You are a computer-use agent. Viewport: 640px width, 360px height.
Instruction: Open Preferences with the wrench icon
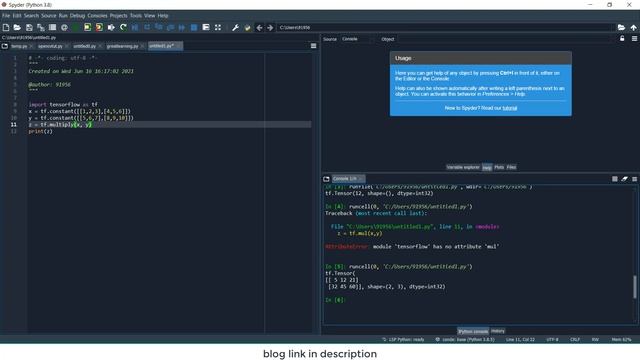(x=236, y=27)
